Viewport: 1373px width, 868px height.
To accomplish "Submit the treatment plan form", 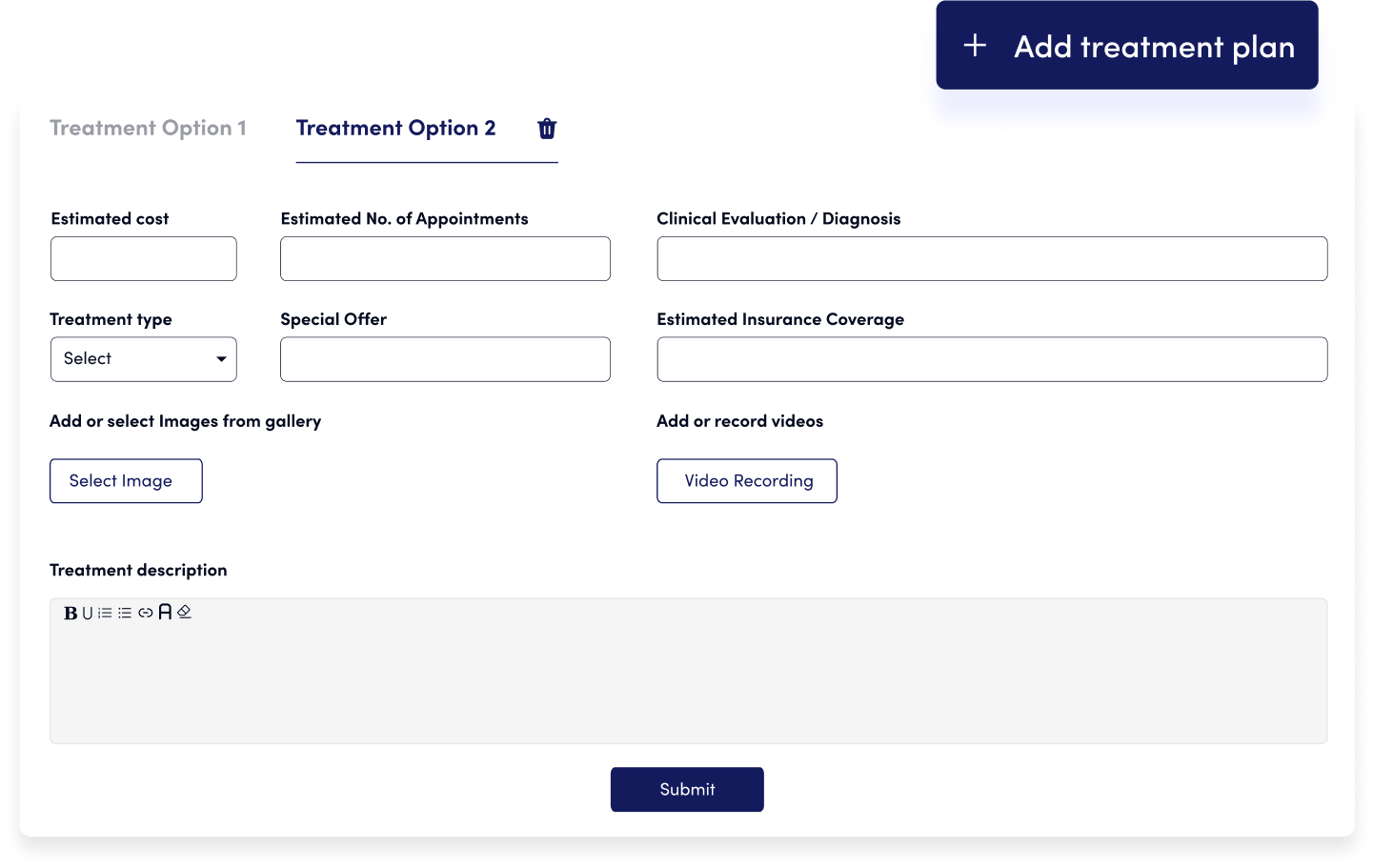I will (x=687, y=790).
